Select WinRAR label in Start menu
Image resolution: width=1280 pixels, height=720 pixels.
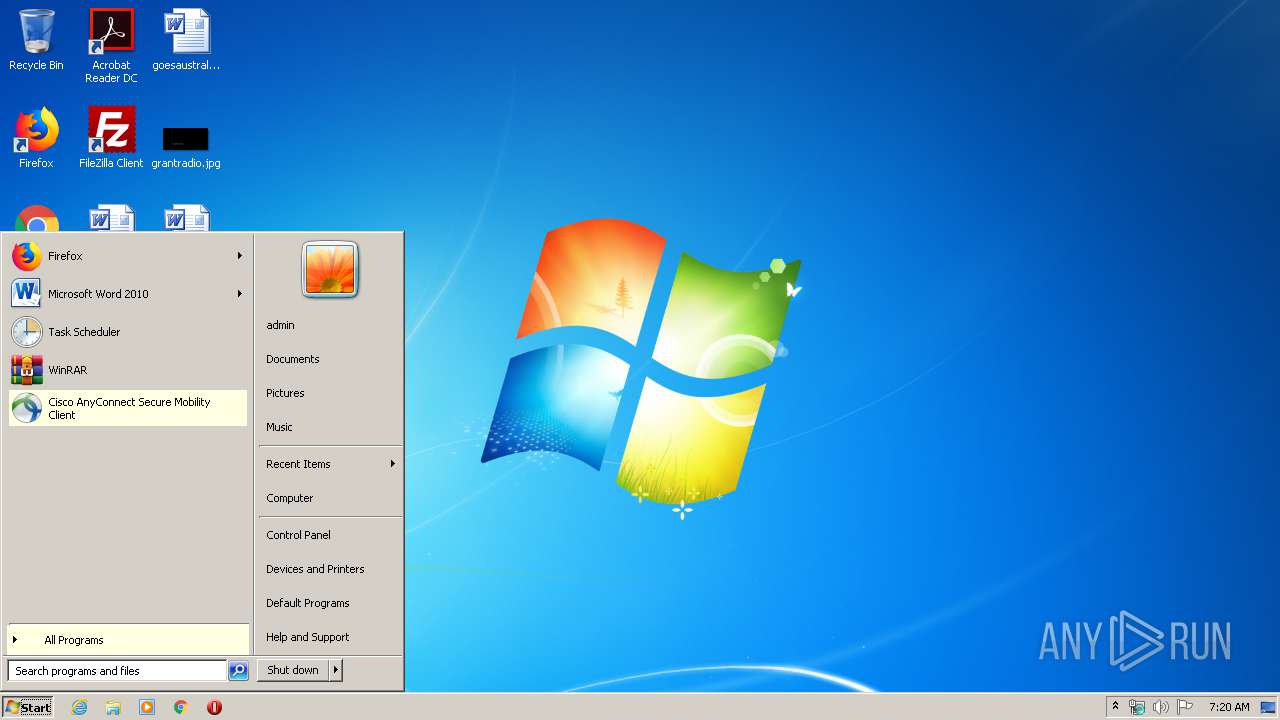[x=67, y=370]
